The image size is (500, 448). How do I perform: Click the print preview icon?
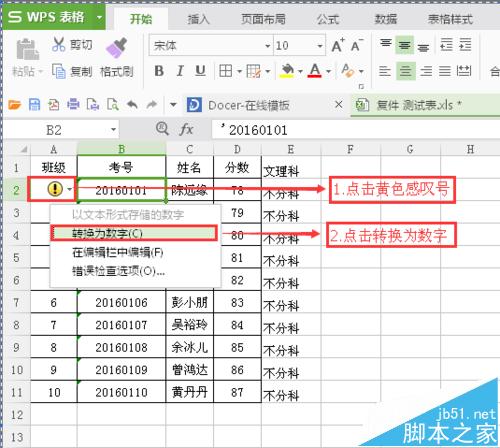coord(113,105)
